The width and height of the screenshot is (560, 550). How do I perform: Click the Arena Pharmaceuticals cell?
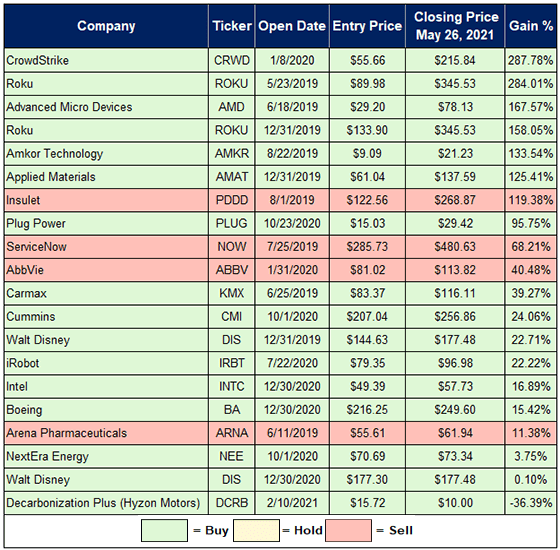(106, 433)
